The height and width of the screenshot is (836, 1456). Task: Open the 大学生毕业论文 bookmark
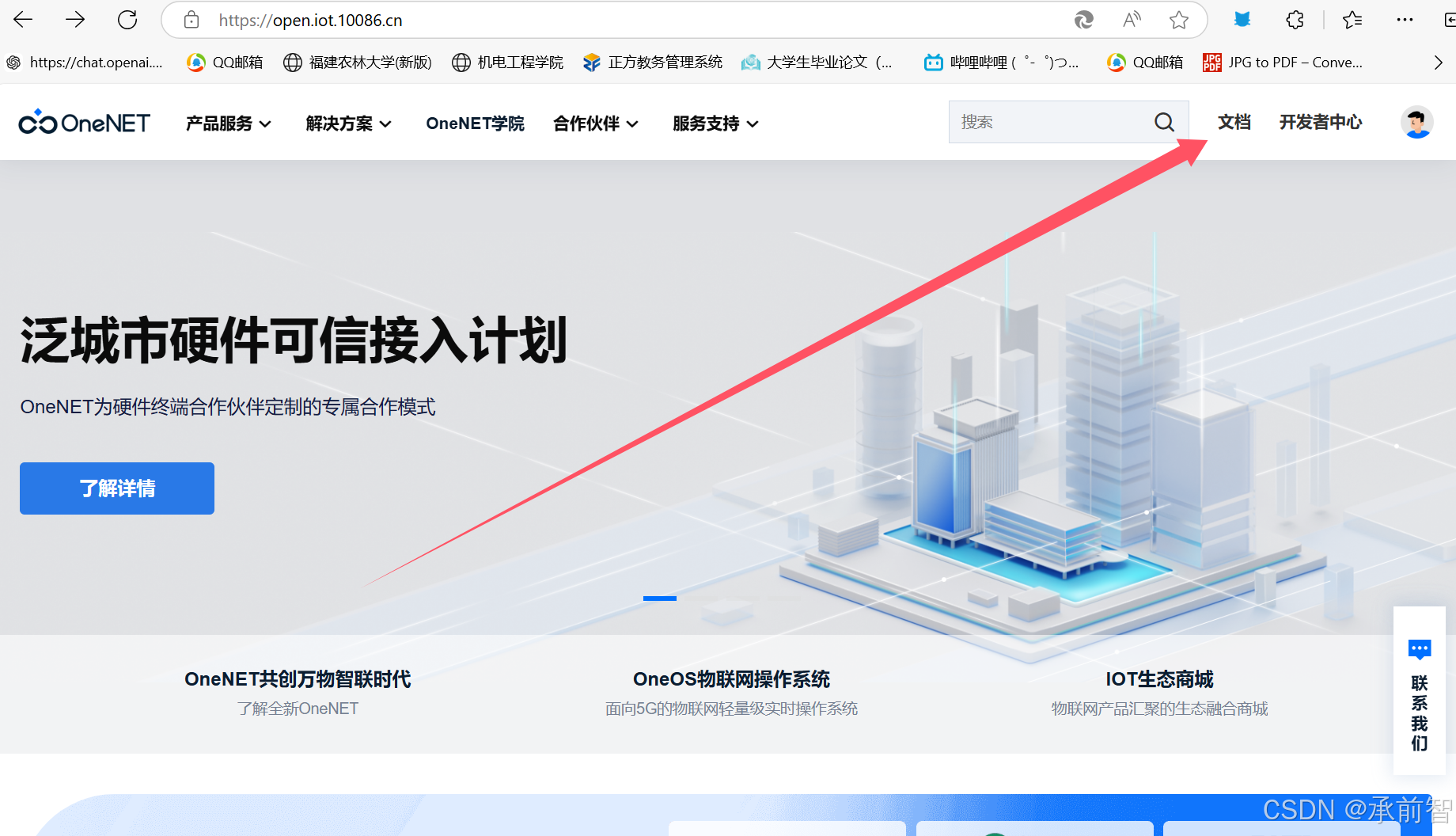point(817,63)
